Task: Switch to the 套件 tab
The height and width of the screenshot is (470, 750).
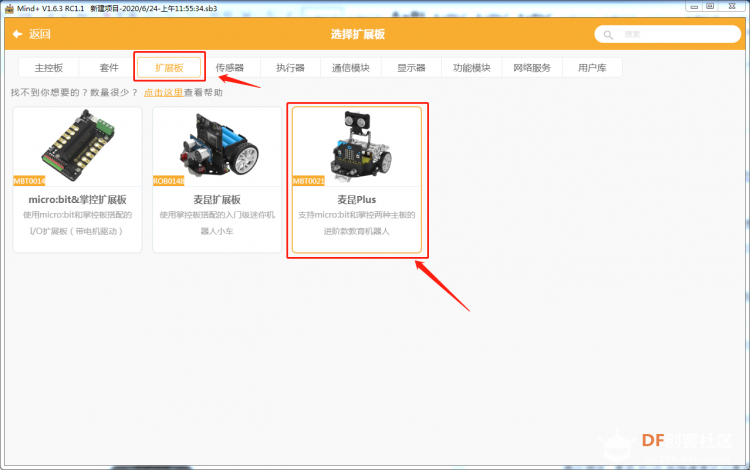Action: (109, 68)
